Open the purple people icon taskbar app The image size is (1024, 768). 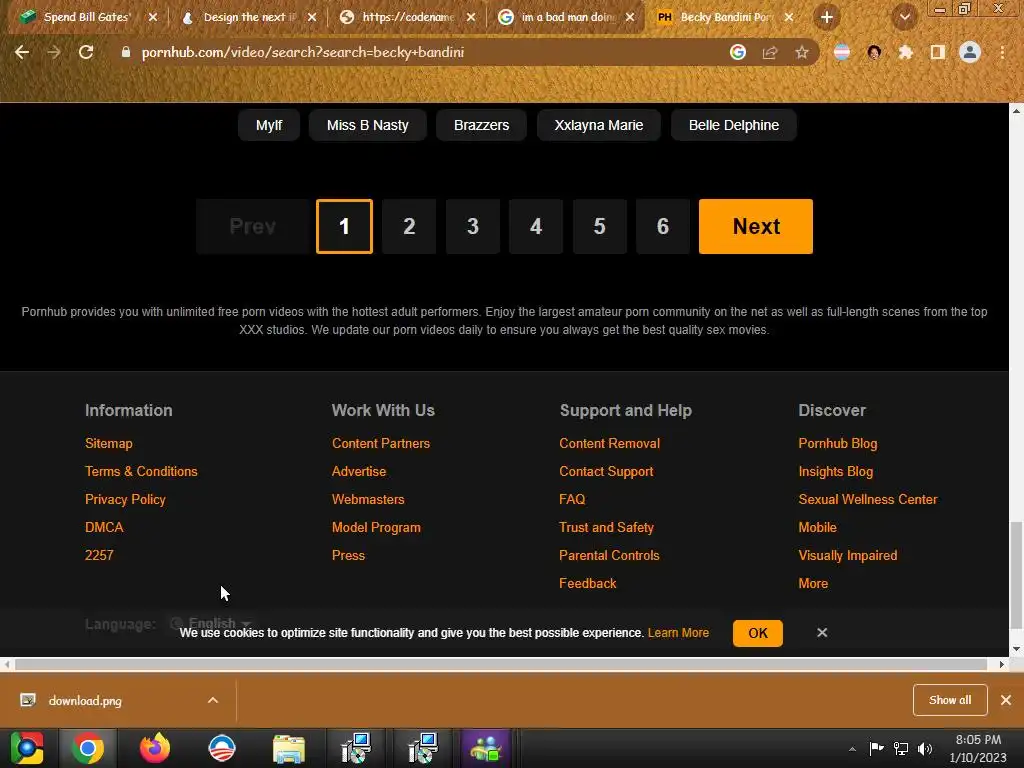click(486, 748)
